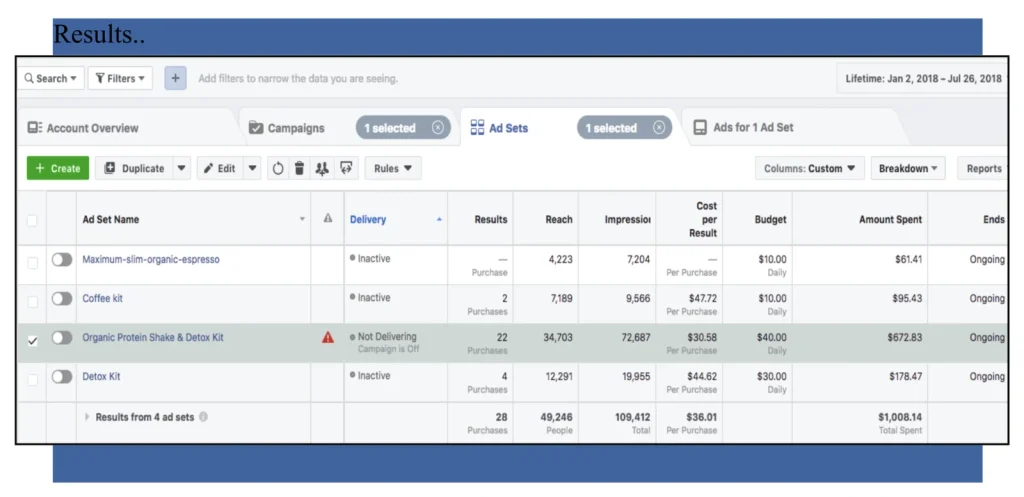Click the Lifetime date range selector
Viewport: 1024px width, 497px height.
point(921,78)
